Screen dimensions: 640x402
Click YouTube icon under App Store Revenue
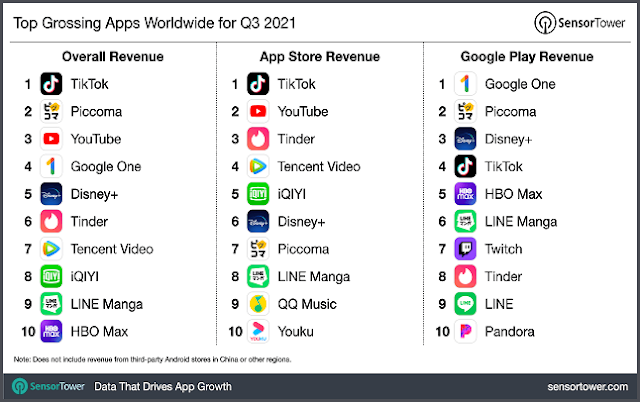coord(258,111)
